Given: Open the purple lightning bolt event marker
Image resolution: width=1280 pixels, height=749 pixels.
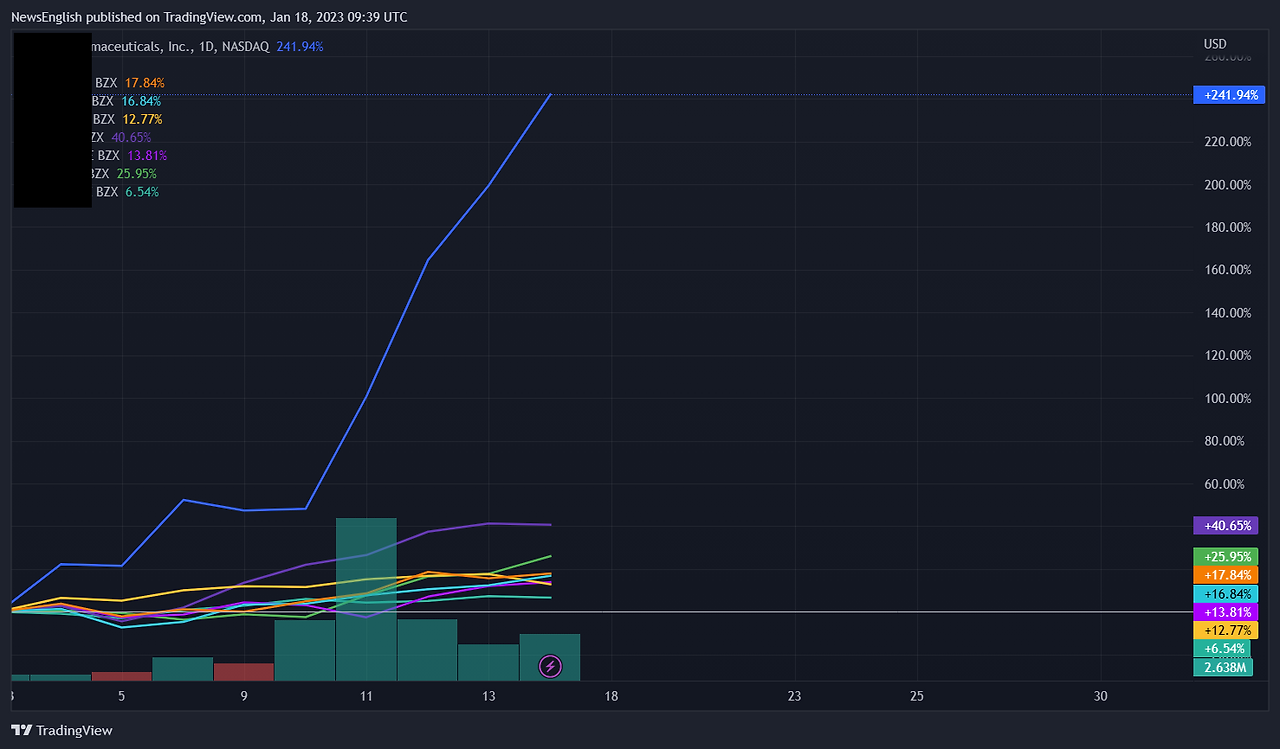Looking at the screenshot, I should [x=549, y=666].
